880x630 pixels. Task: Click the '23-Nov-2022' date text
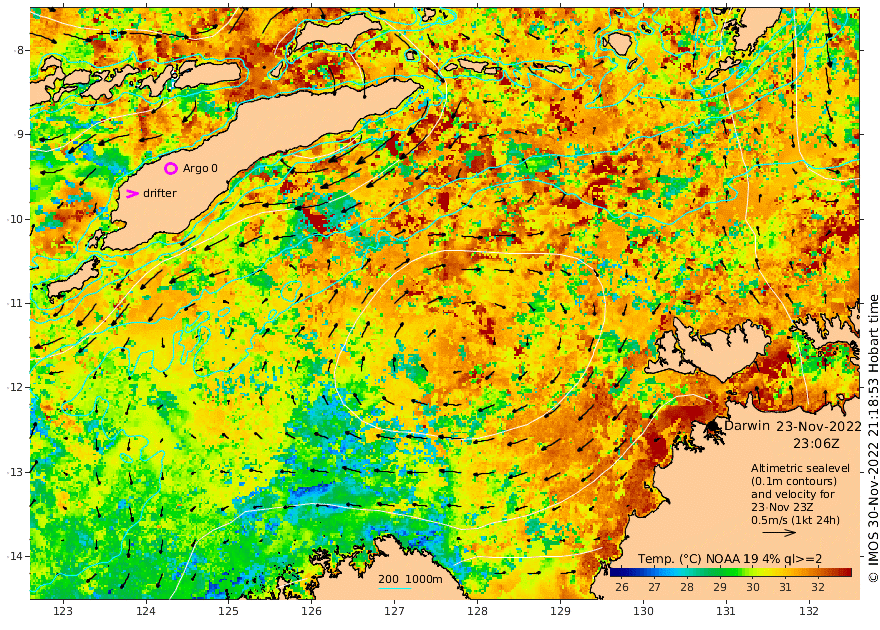(819, 426)
